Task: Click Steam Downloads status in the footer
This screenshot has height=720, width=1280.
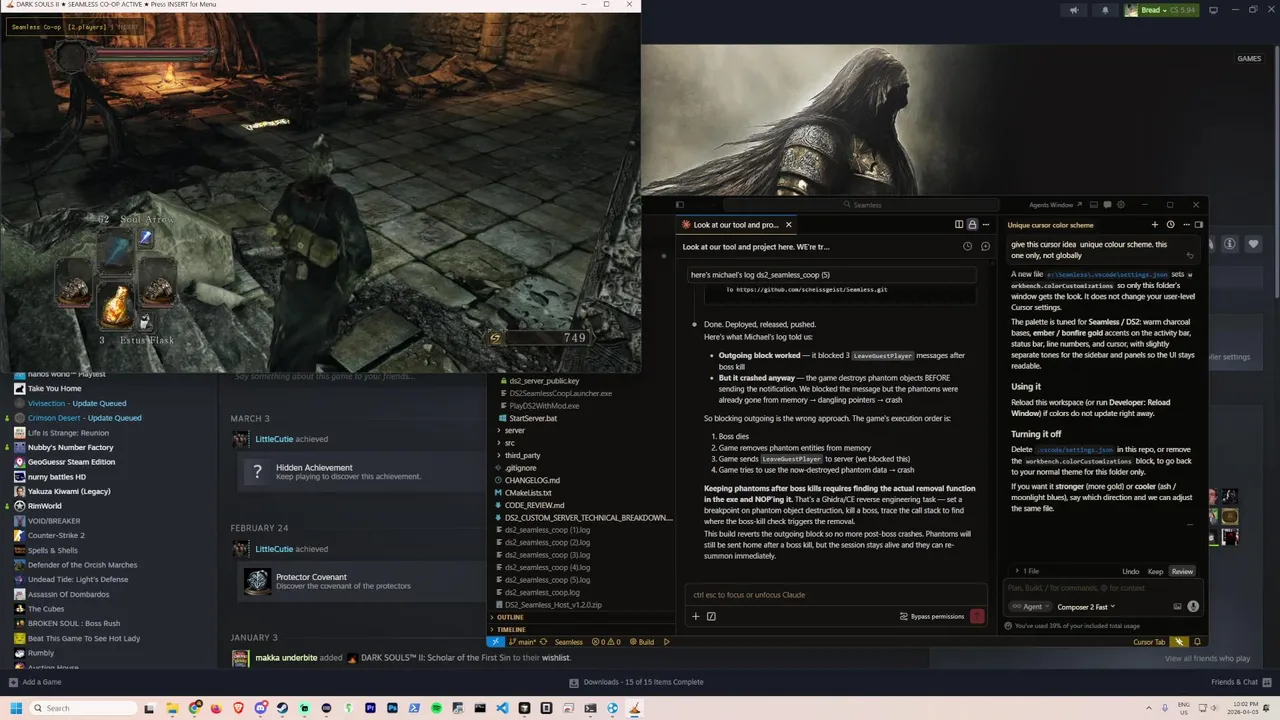Action: [x=636, y=682]
